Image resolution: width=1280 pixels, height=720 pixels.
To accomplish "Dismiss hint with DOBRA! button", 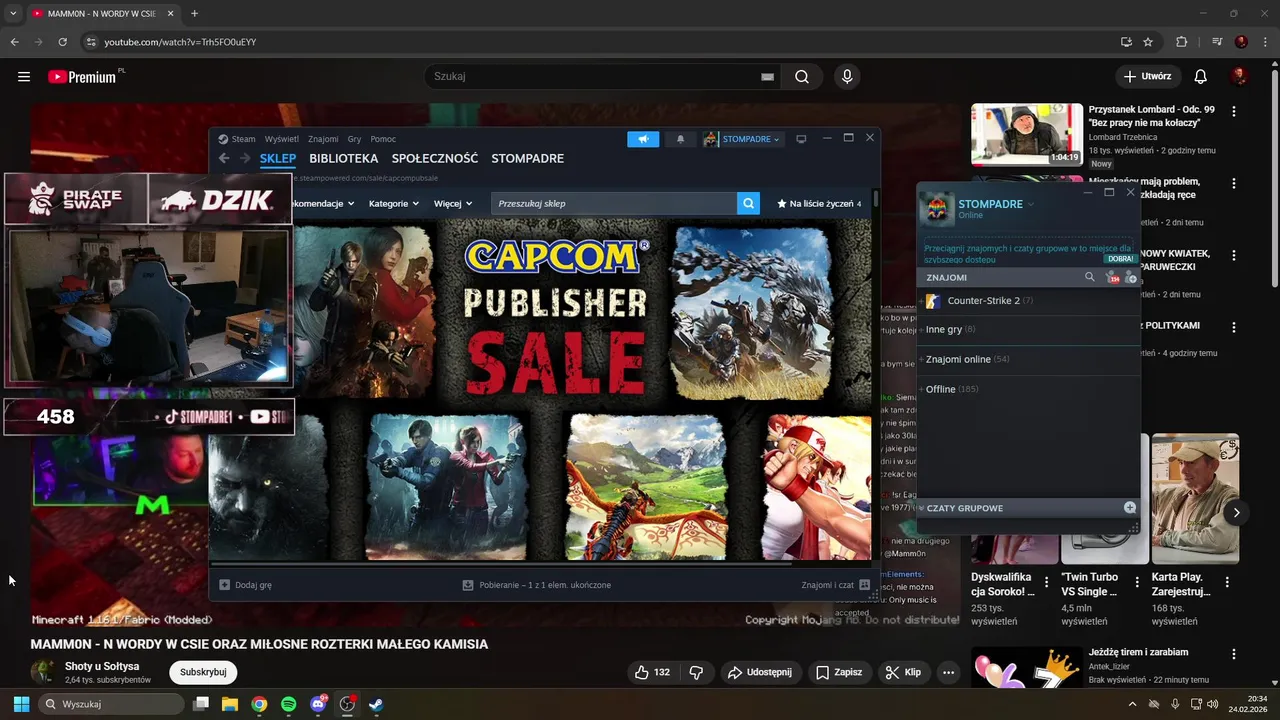I will tap(1121, 259).
